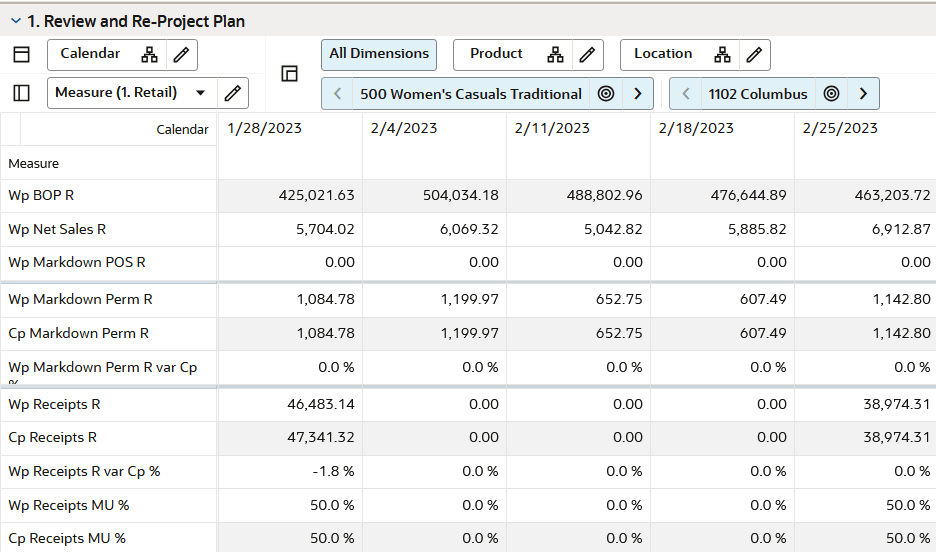Click the Location hierarchy icon
The width and height of the screenshot is (936, 552).
(x=723, y=54)
